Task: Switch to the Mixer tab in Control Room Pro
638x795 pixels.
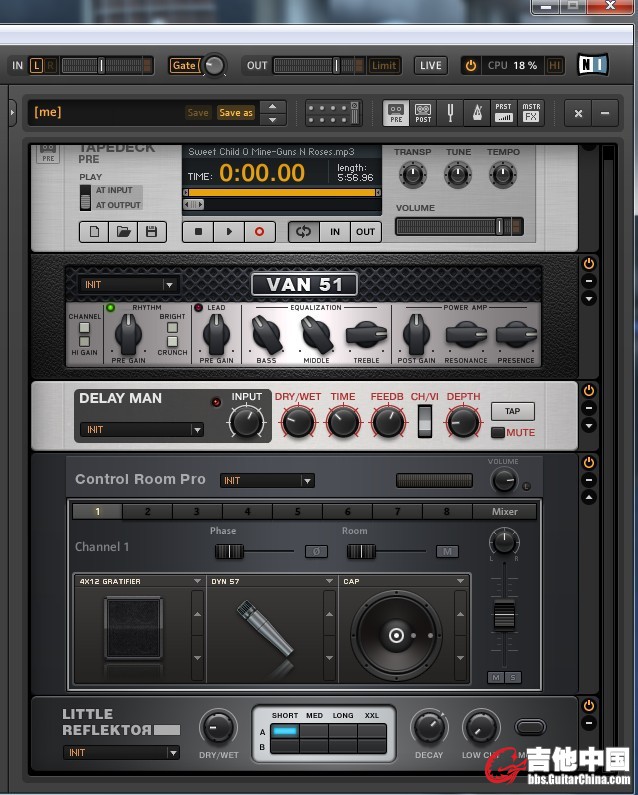Action: [504, 511]
